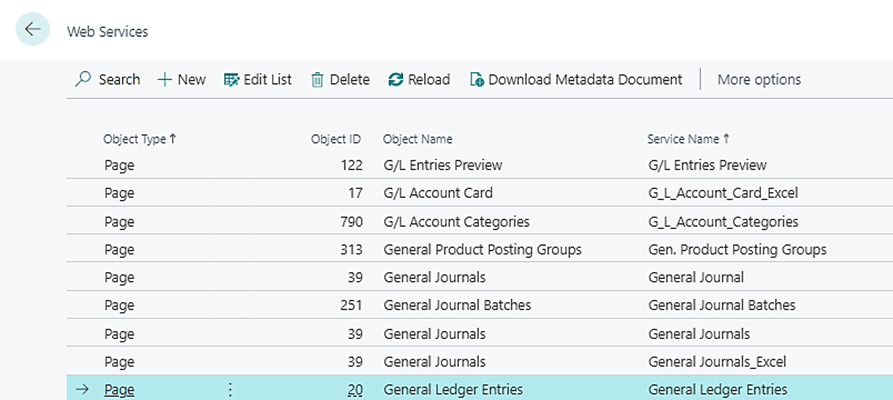Screen dimensions: 893x400
Task: Click the Download Metadata Document icon
Action: pos(477,80)
